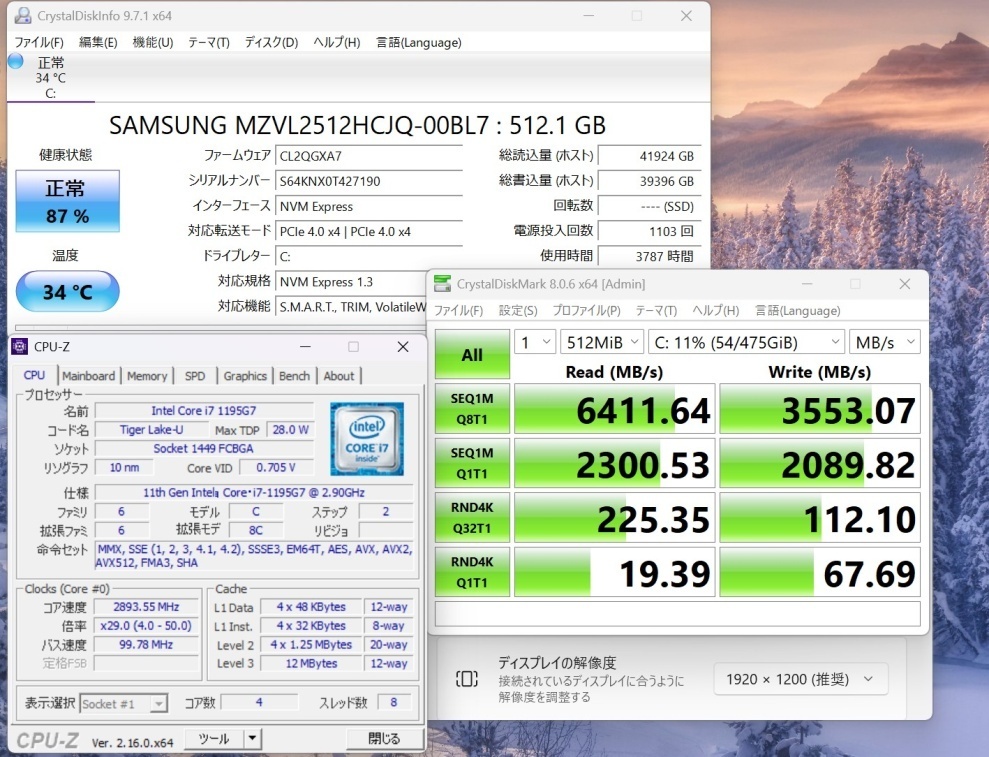Click the serial number field S64KNX0T427190
This screenshot has width=989, height=757.
pos(369,181)
